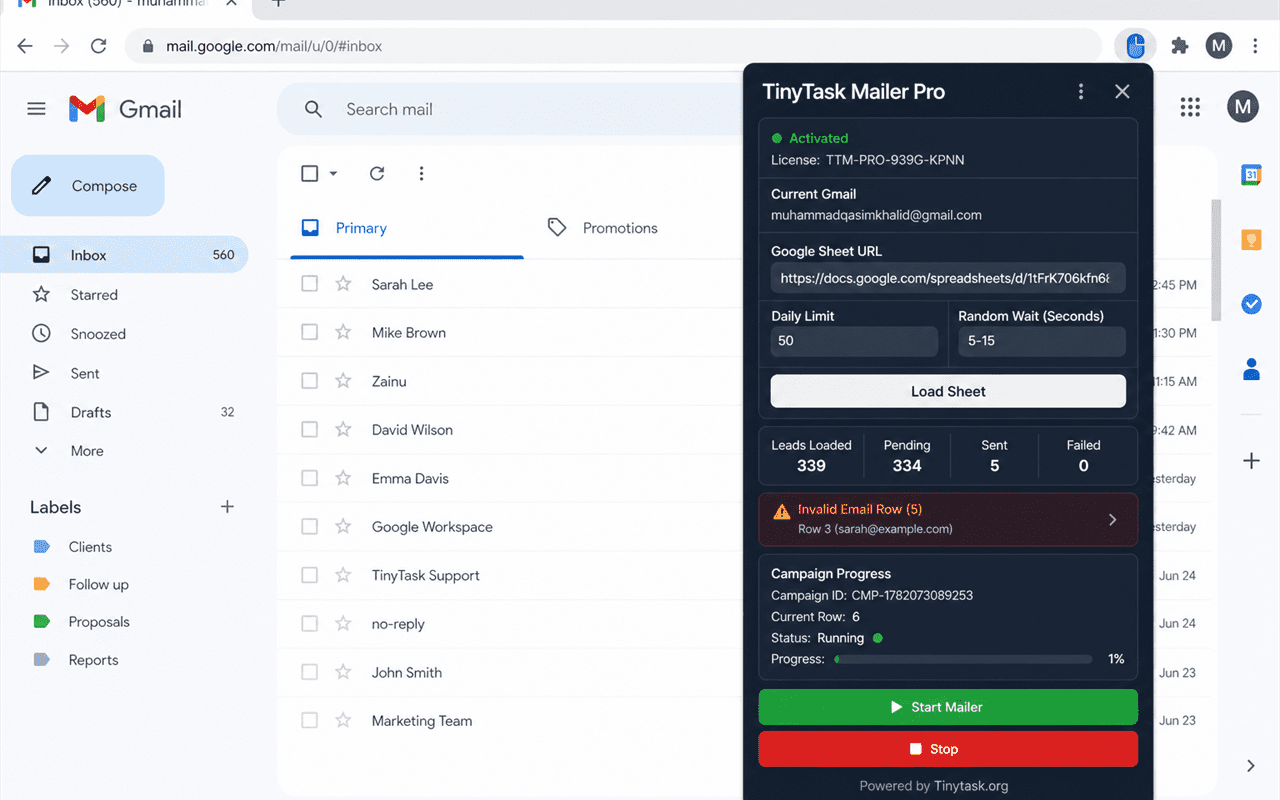Check the Mike Brown email checkbox
This screenshot has height=800, width=1280.
(310, 332)
